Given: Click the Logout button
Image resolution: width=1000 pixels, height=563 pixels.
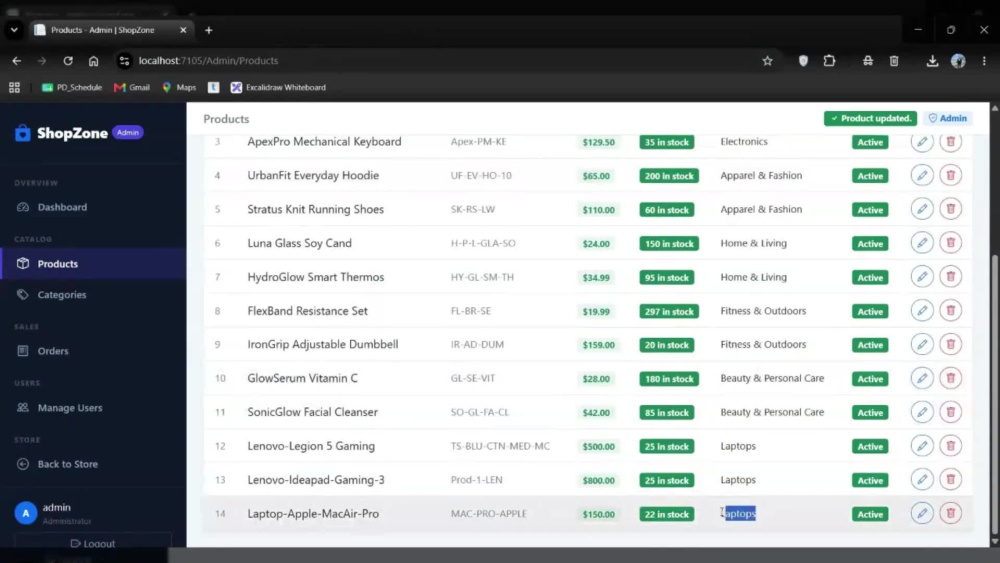Looking at the screenshot, I should tap(93, 543).
